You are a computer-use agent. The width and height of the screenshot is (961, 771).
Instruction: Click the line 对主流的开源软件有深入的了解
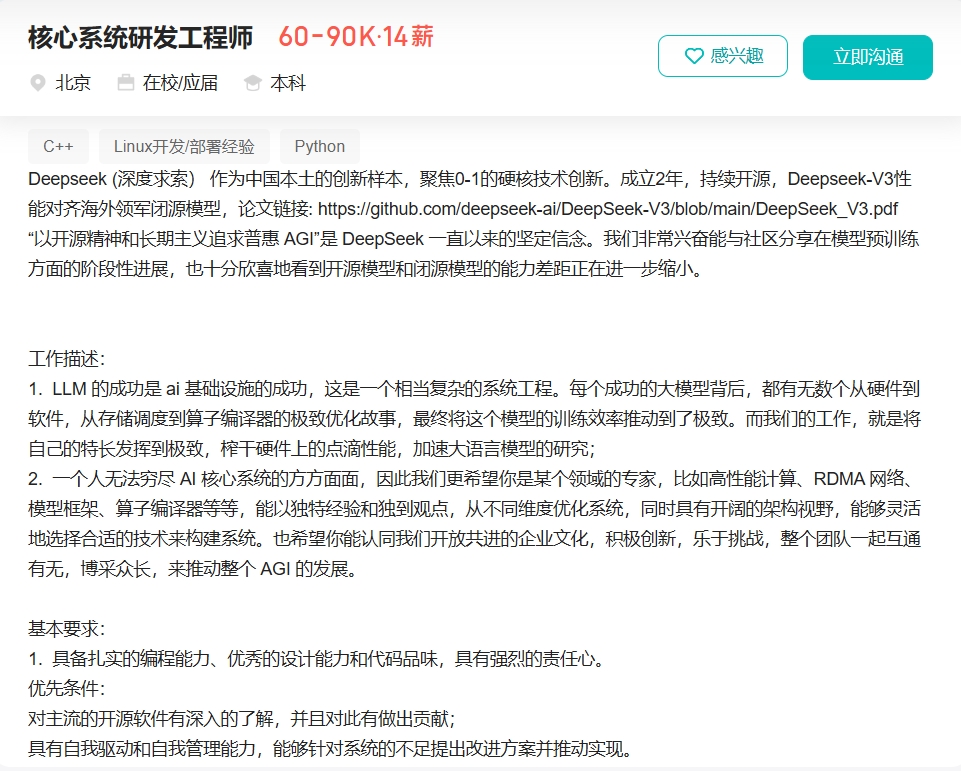pyautogui.click(x=241, y=719)
